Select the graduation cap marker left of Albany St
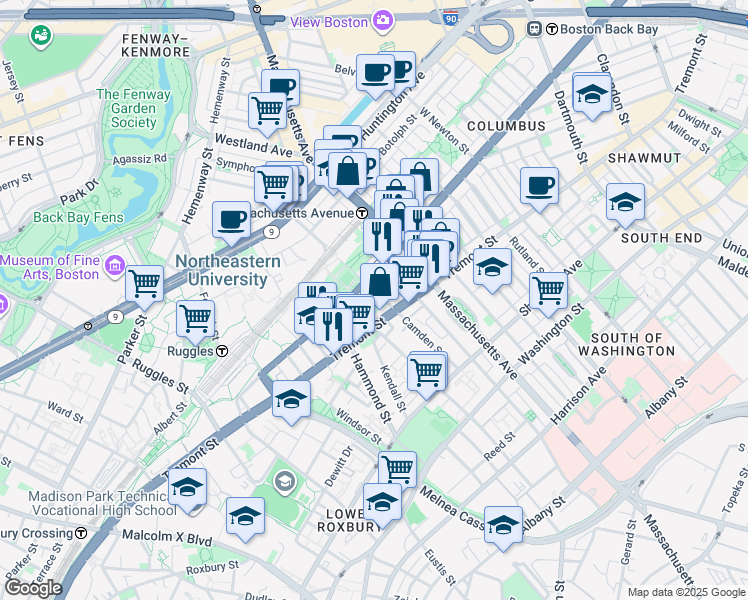Screen dimensions: 748x600 [x=503, y=525]
